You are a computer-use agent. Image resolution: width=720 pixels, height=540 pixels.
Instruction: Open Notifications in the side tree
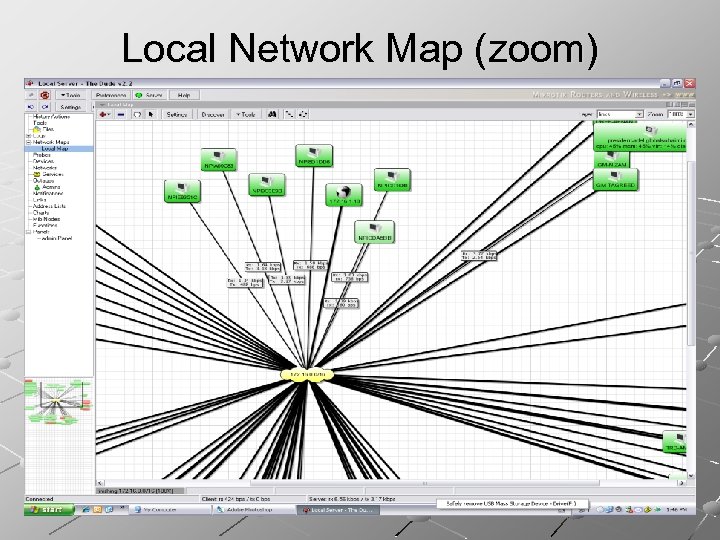pos(48,194)
